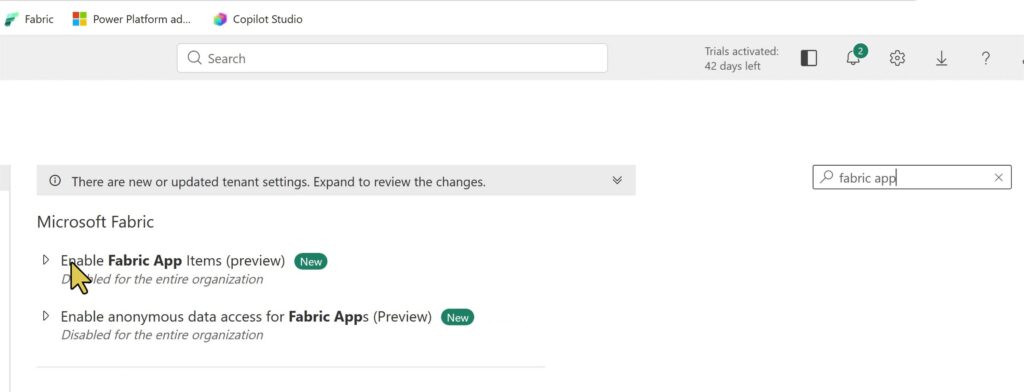1024x392 pixels.
Task: Click New badge on anonymous data access
Action: pos(458,318)
